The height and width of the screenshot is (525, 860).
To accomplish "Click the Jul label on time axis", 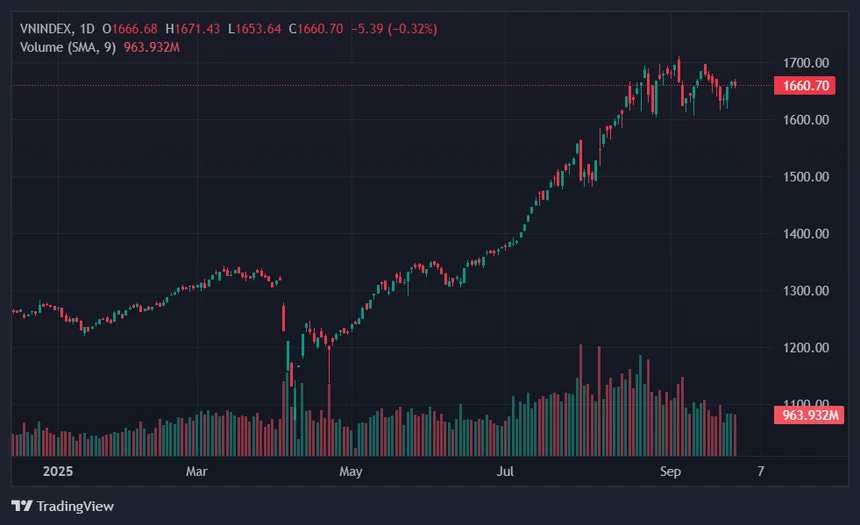I will point(506,470).
